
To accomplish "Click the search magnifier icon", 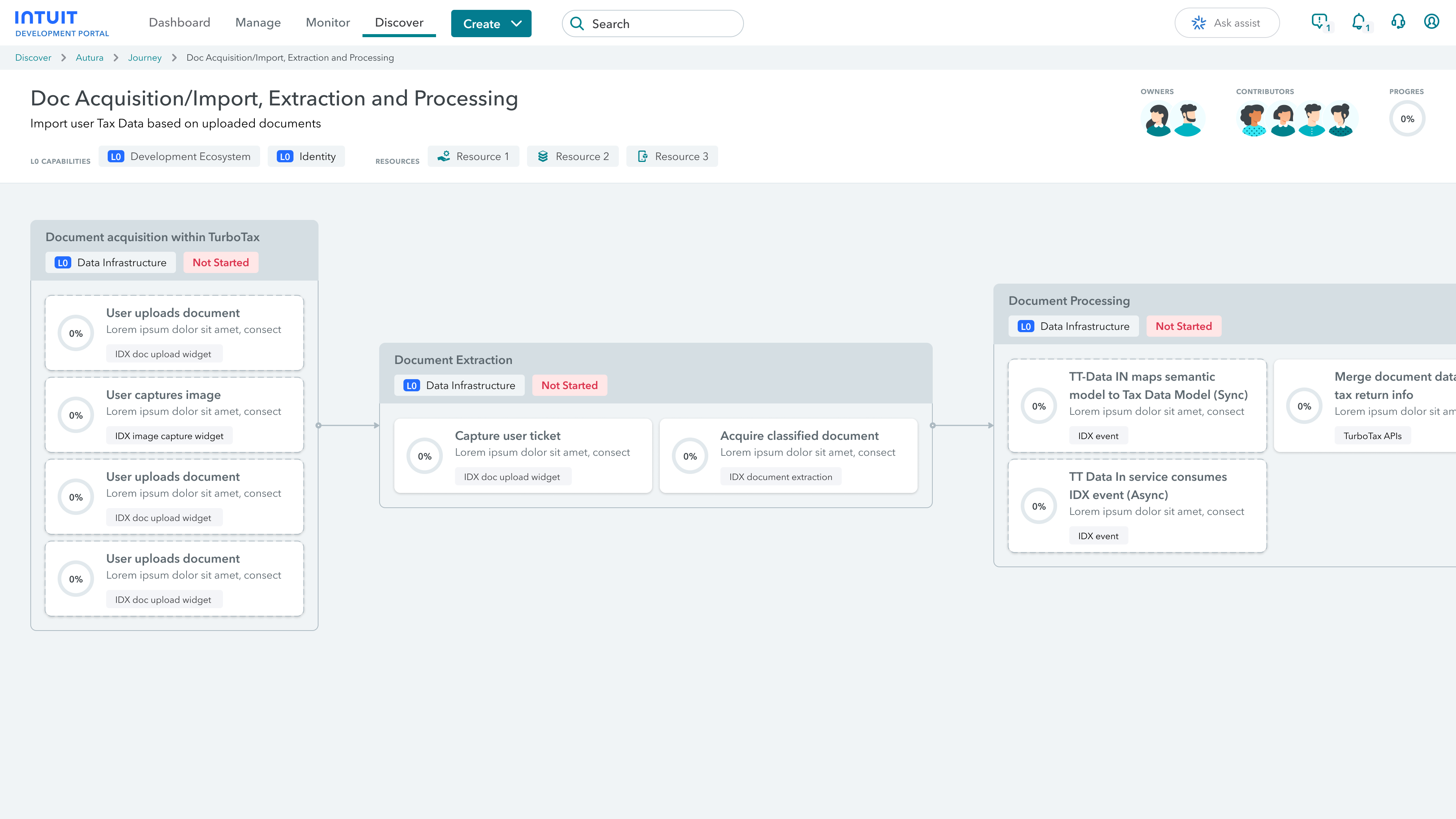I will click(x=576, y=24).
